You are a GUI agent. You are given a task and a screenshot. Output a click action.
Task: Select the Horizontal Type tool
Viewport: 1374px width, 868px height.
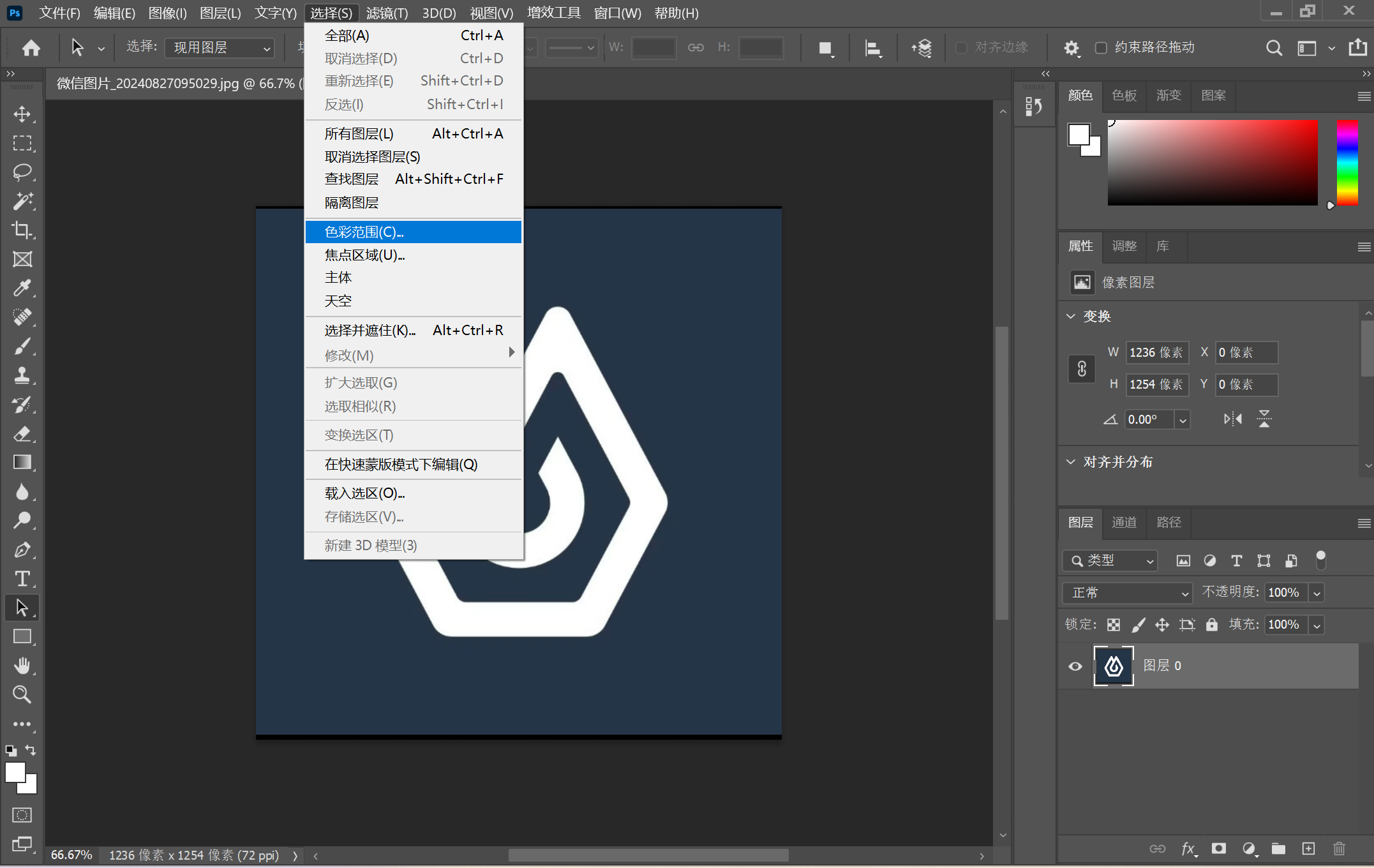[22, 579]
